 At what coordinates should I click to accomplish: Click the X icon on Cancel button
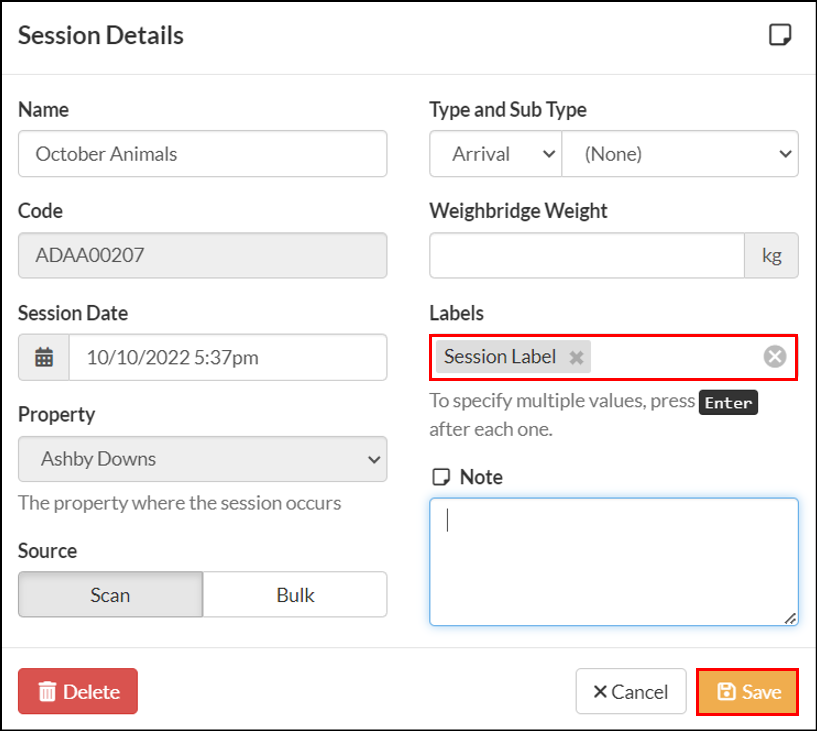point(600,691)
